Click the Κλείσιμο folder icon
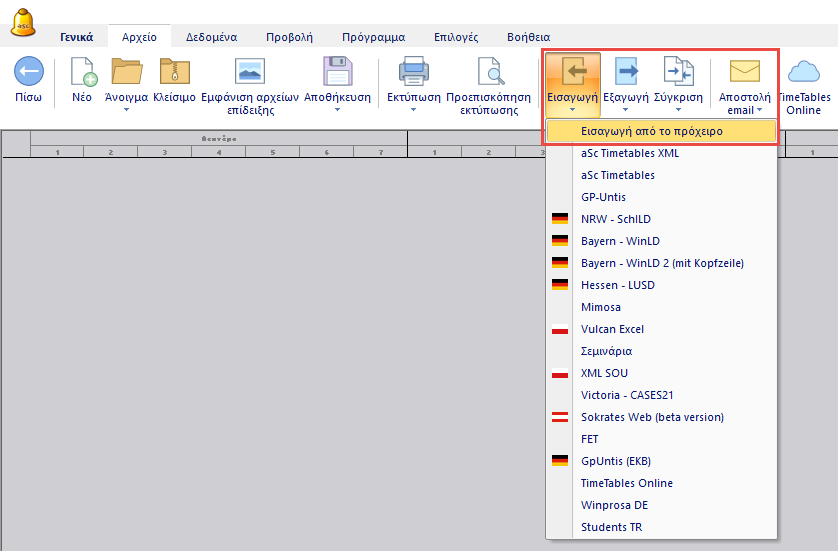This screenshot has height=551, width=838. click(174, 73)
